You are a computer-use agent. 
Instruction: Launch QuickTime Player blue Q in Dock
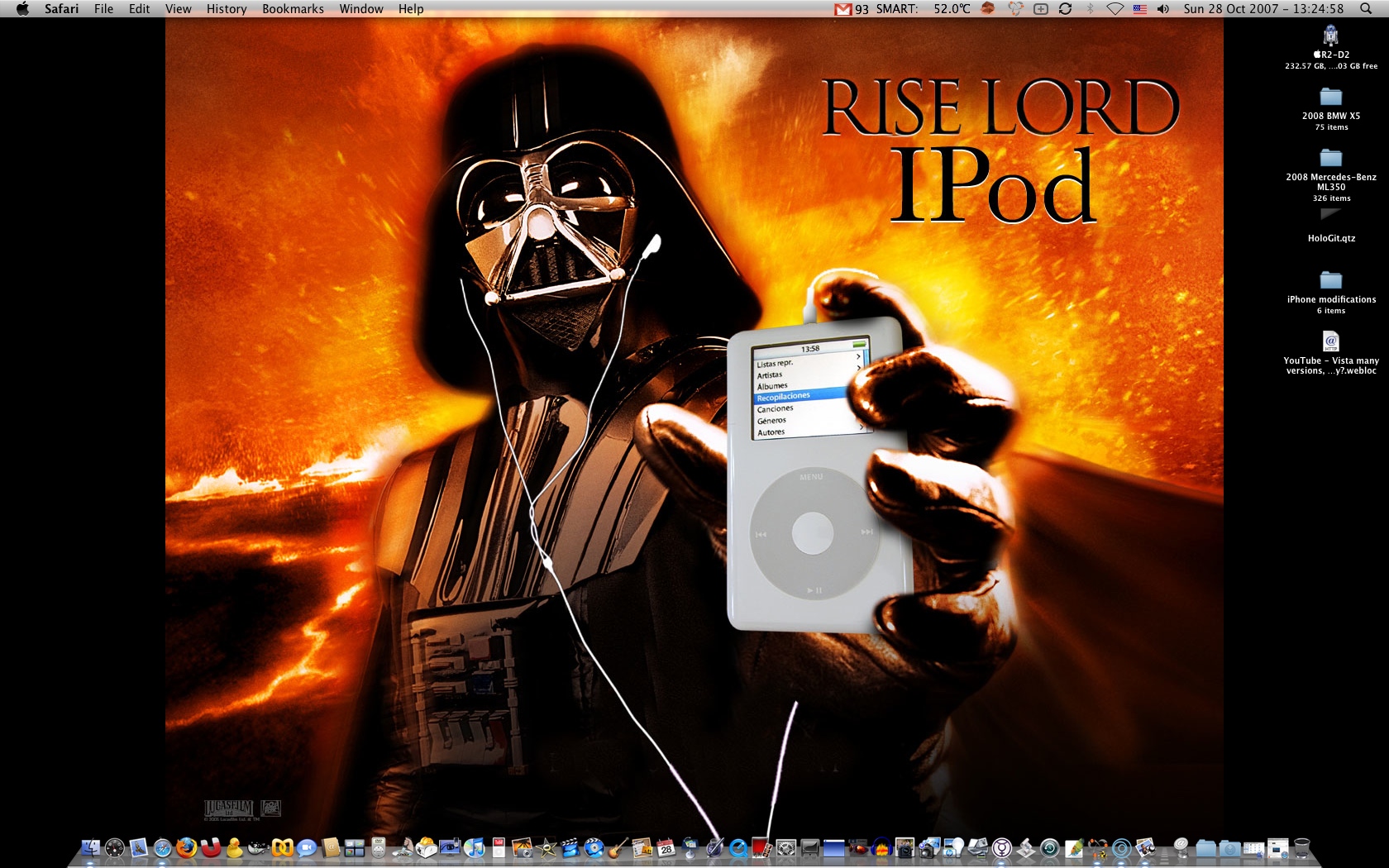[737, 847]
